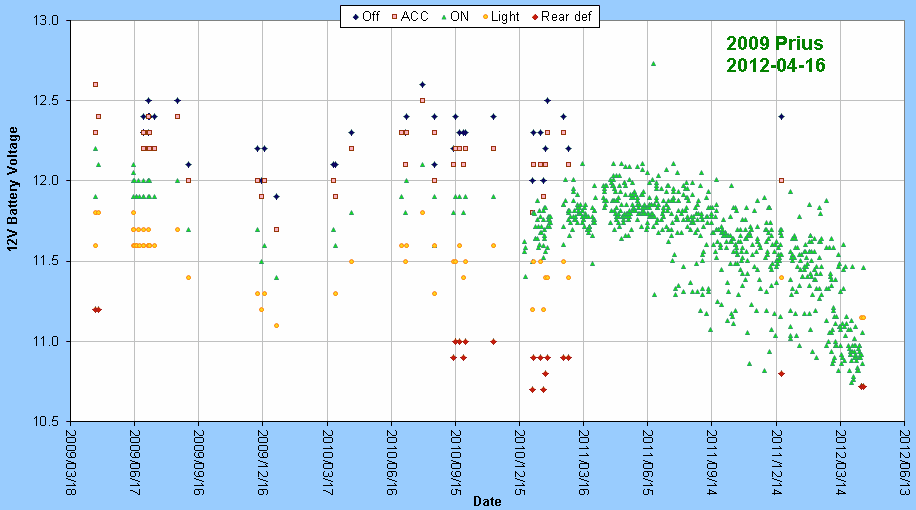The width and height of the screenshot is (916, 510).
Task: Click the 12.5 y-axis label
Action: click(47, 100)
